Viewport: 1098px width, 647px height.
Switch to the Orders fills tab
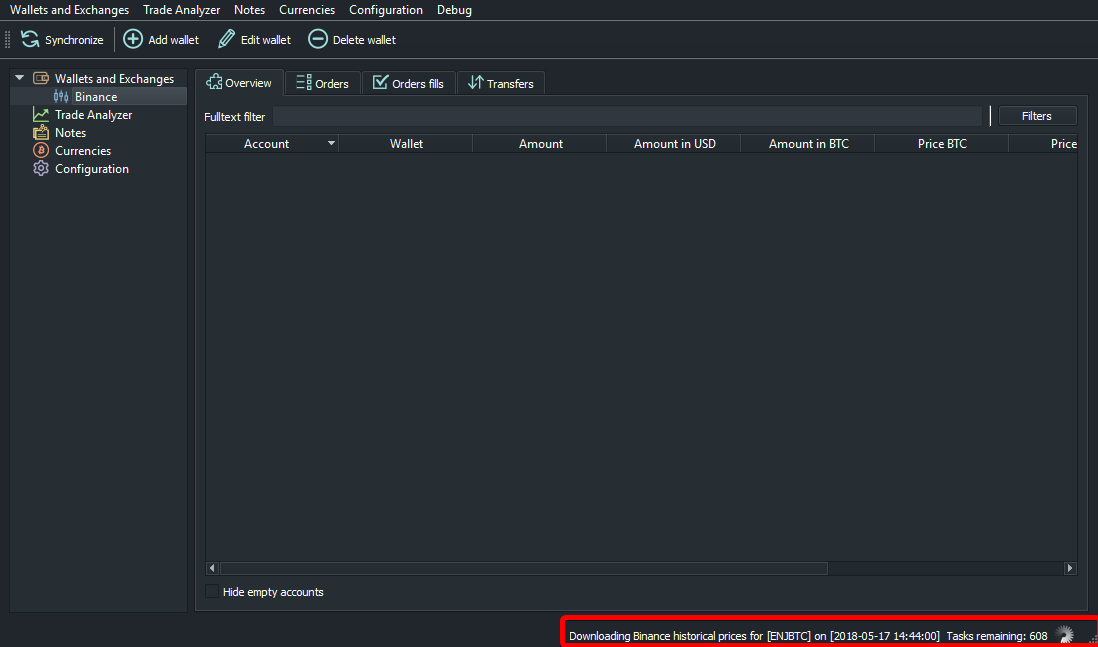coord(408,83)
